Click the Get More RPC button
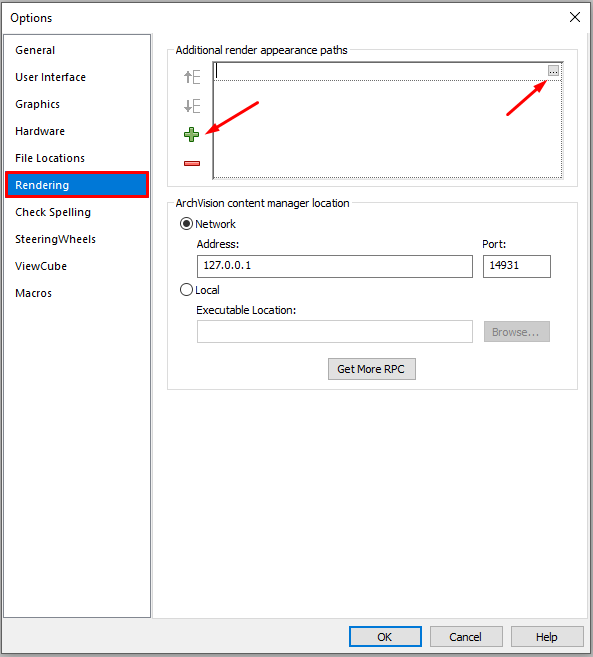 point(372,369)
